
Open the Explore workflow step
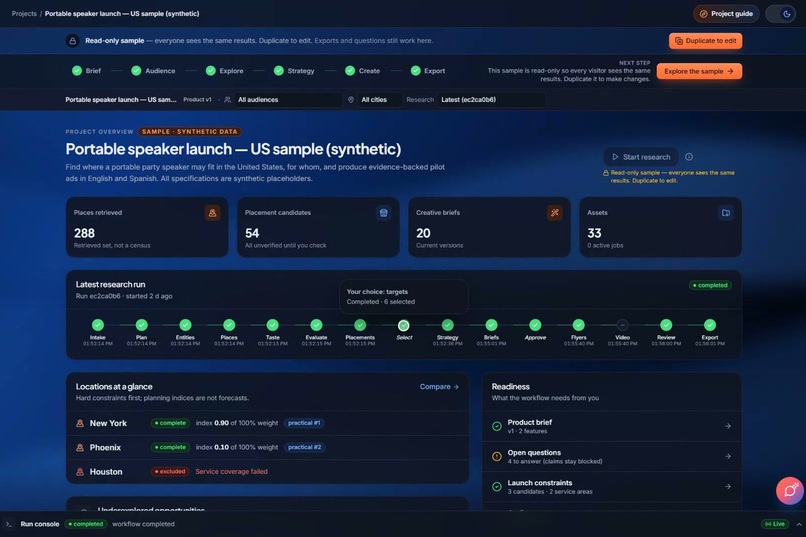224,71
